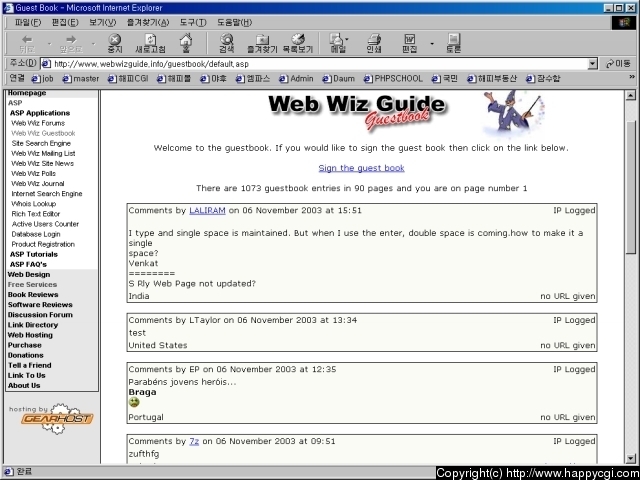Click the Back (뒤로) toolbar arrow
The image size is (640, 480).
27,43
